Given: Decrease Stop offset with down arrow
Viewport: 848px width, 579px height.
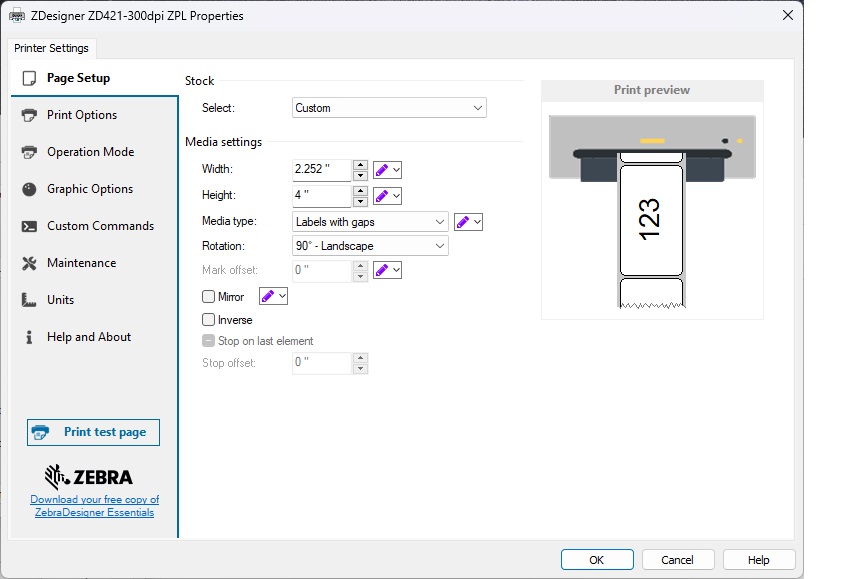Looking at the screenshot, I should (360, 368).
